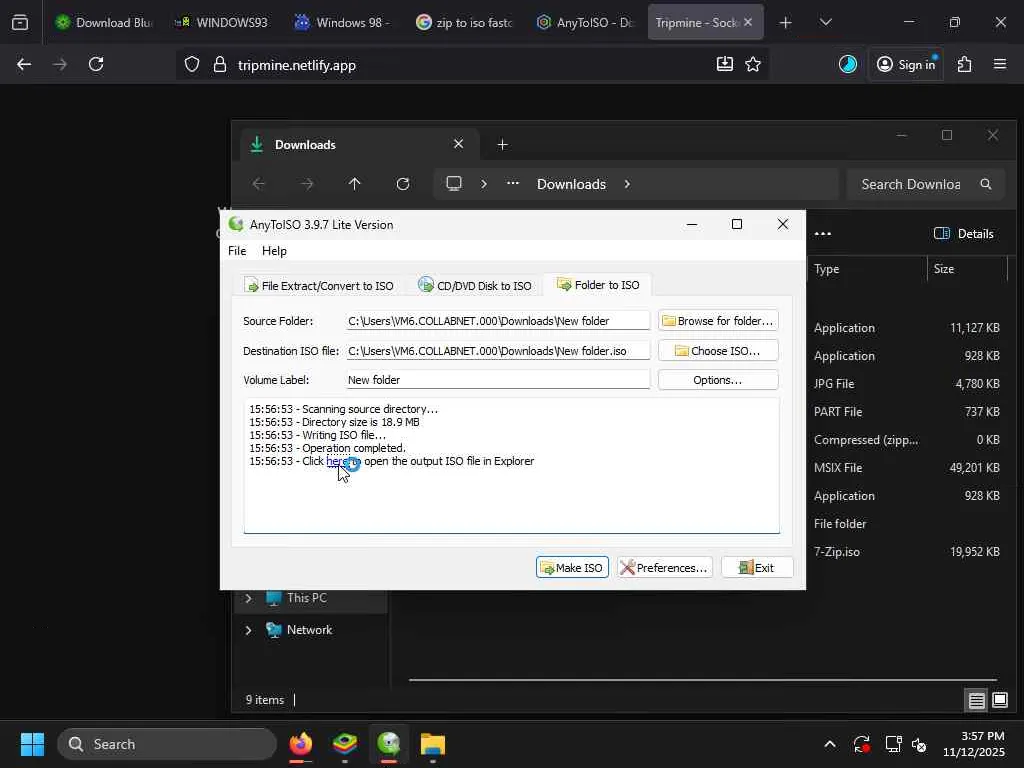Sort Explorer files by Size column
This screenshot has height=768, width=1024.
pyautogui.click(x=944, y=269)
